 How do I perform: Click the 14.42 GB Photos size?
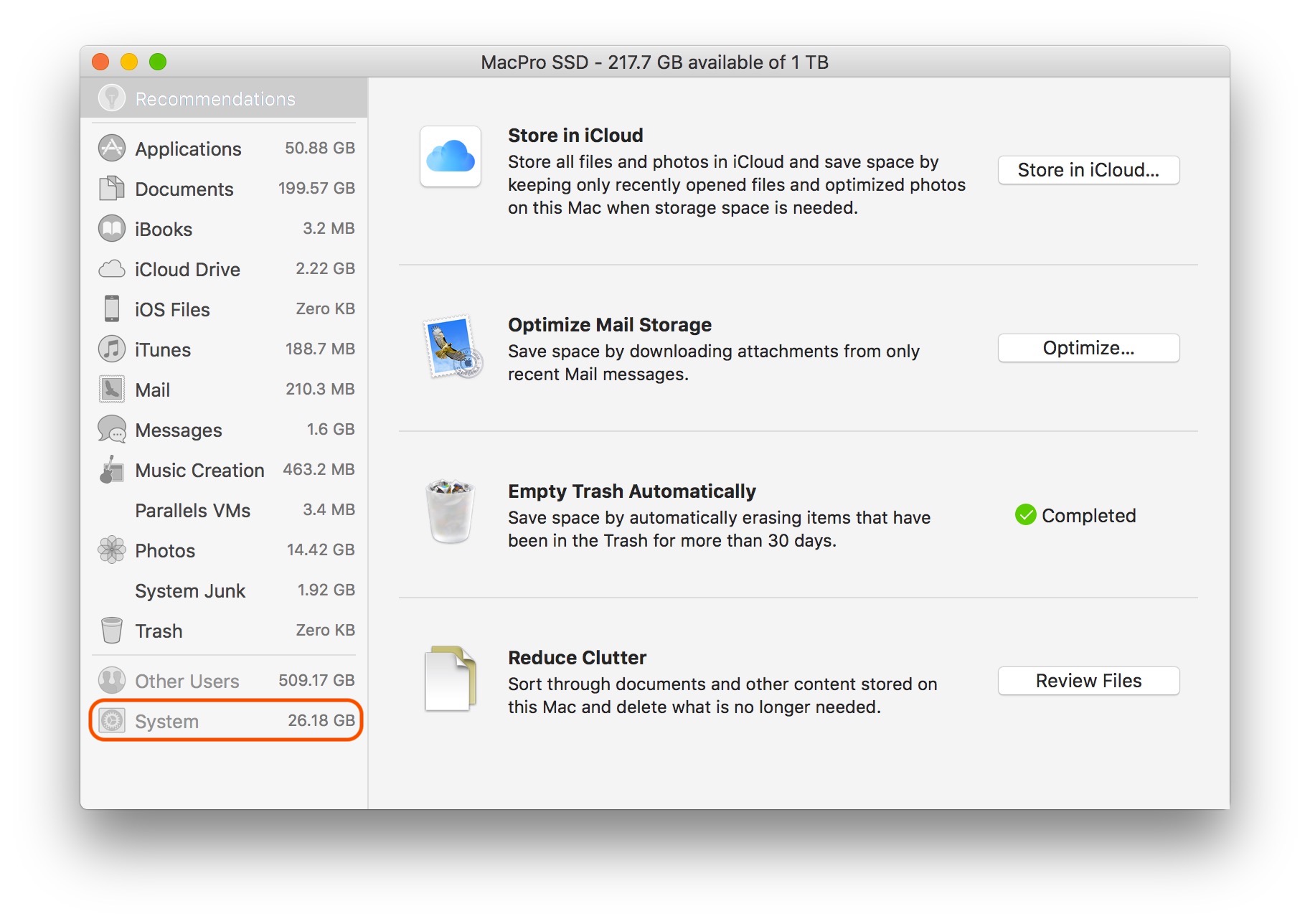pyautogui.click(x=321, y=550)
